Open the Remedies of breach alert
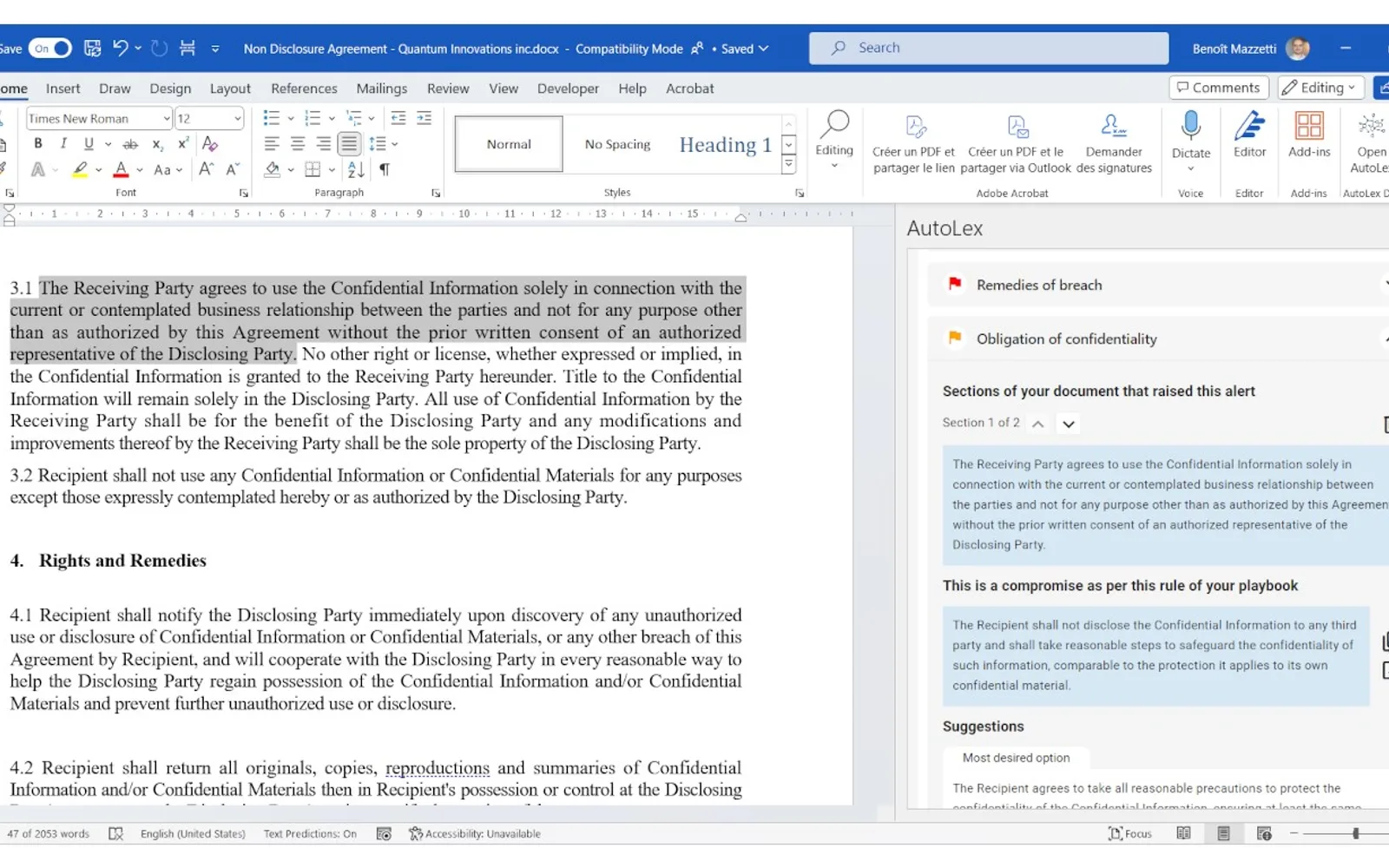Image resolution: width=1389 pixels, height=868 pixels. click(x=1158, y=285)
